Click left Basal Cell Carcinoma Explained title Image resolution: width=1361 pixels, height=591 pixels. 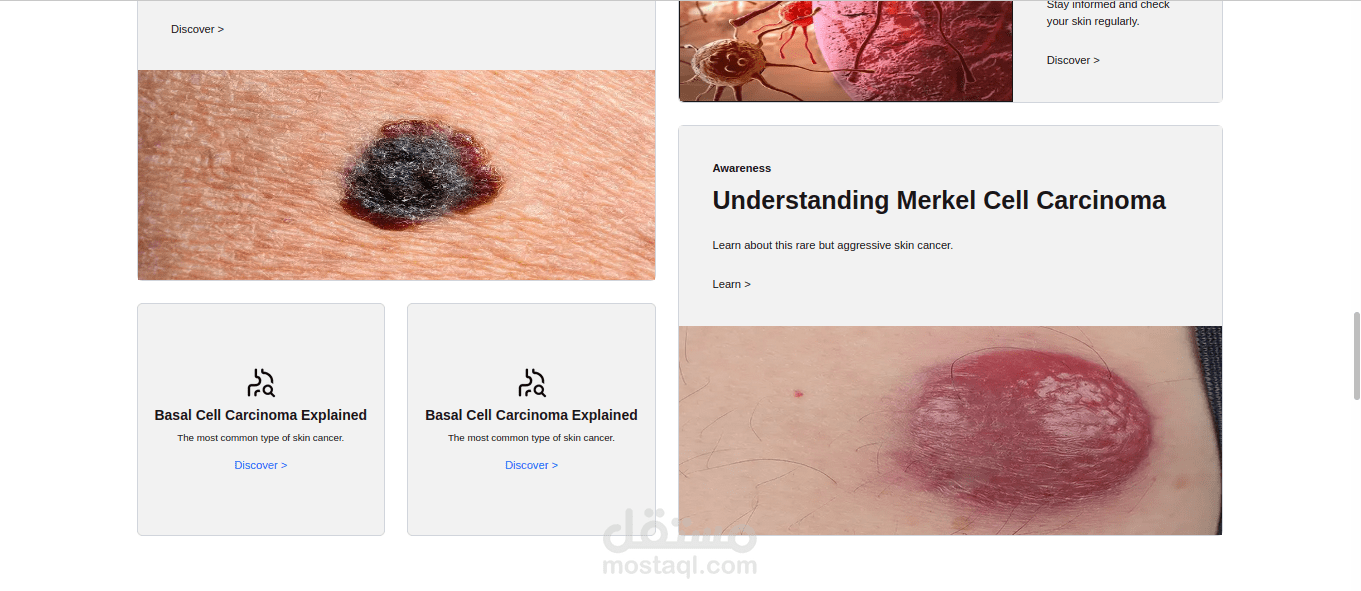coord(261,415)
